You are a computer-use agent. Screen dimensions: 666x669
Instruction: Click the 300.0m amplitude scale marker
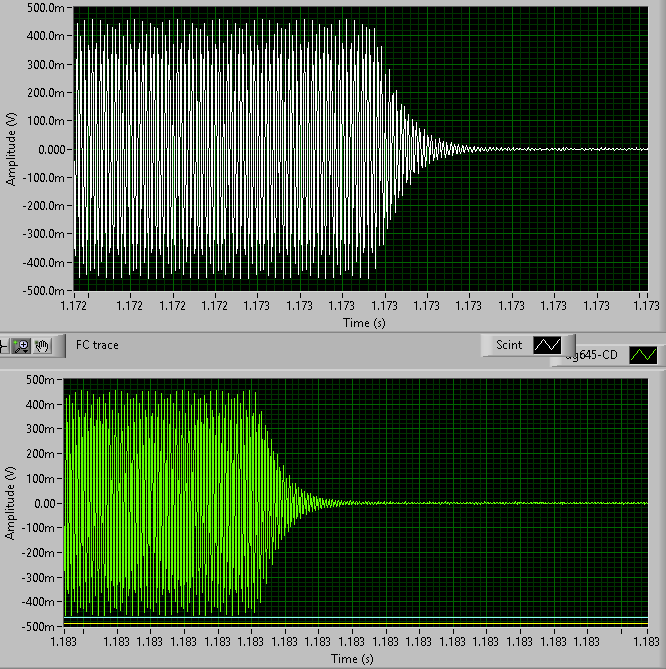click(x=46, y=64)
